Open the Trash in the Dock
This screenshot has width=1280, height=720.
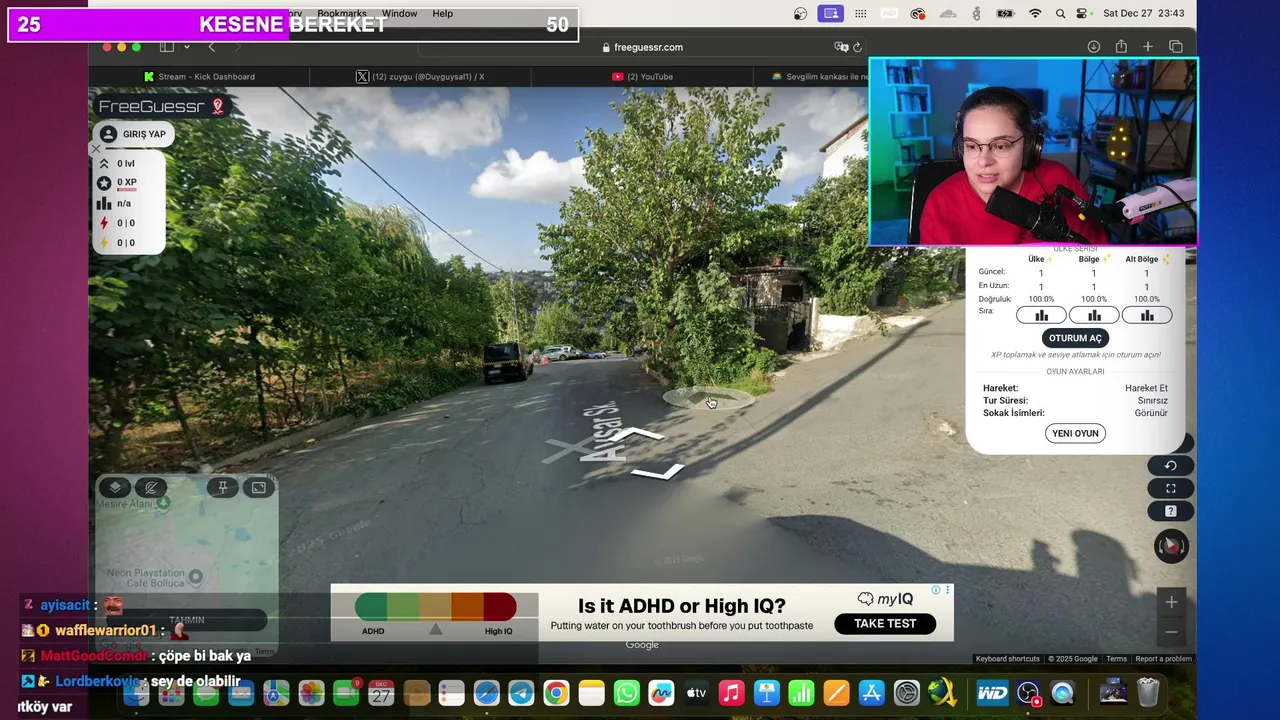click(x=1148, y=692)
